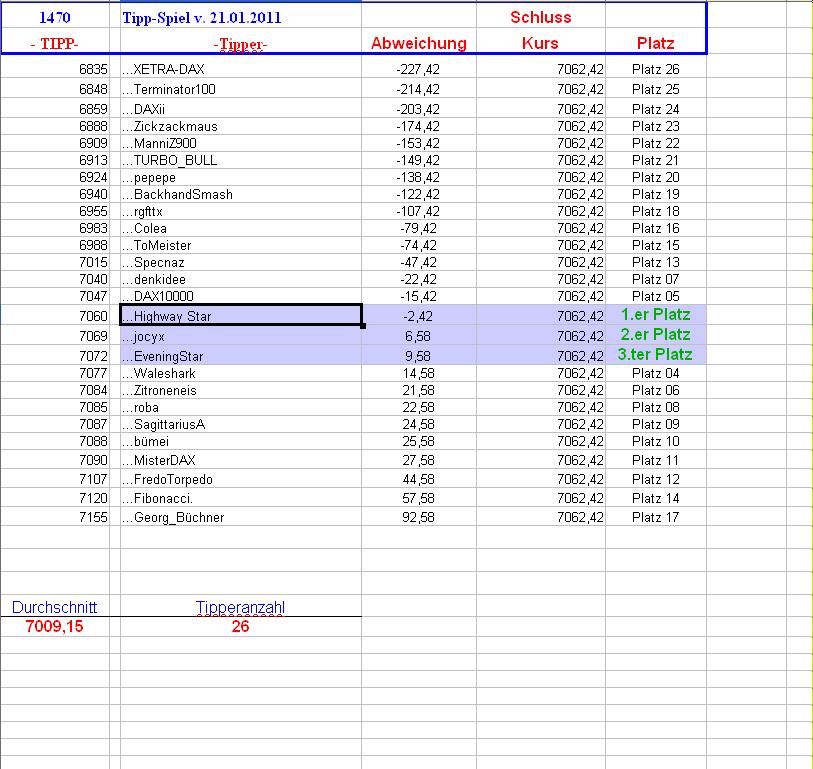Select the Platz 04 cell

point(655,373)
